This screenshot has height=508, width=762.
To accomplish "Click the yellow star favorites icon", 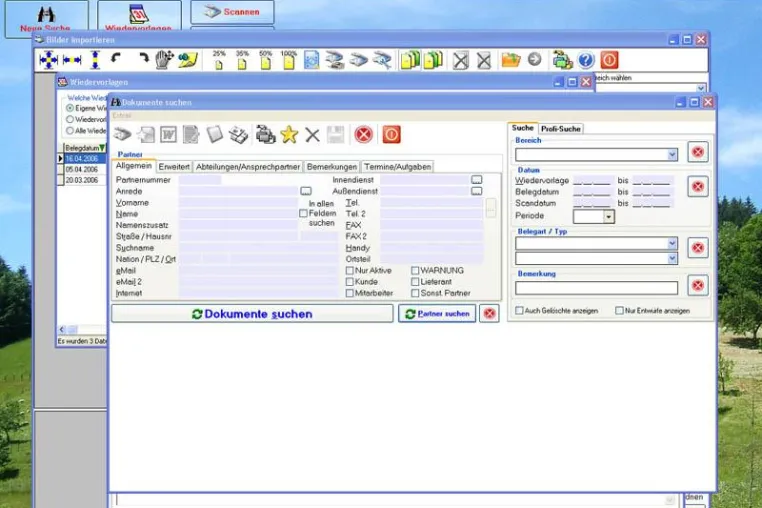I will [x=289, y=135].
